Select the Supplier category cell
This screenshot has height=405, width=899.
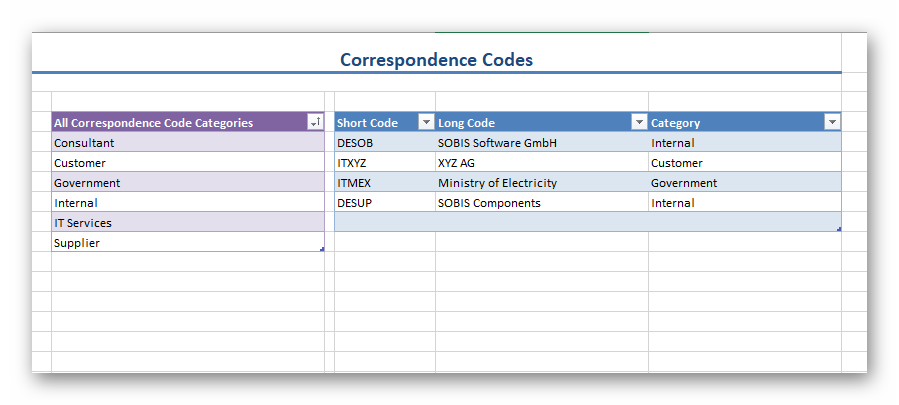187,243
